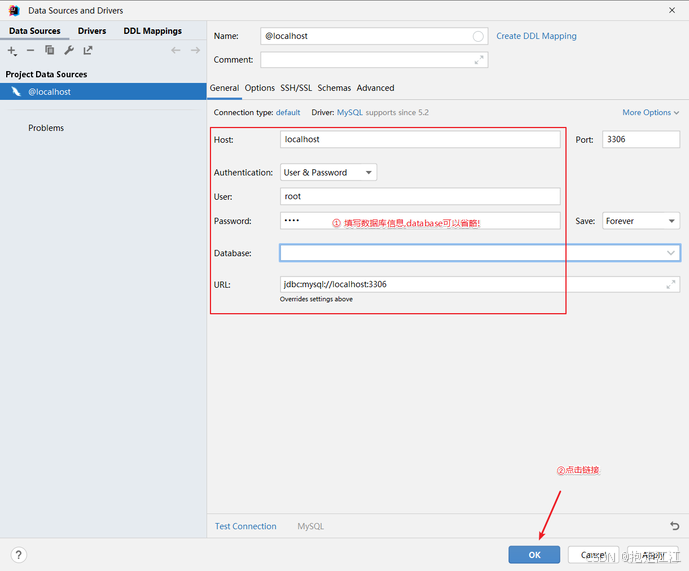This screenshot has width=689, height=571.
Task: Click the Host input field
Action: [420, 139]
